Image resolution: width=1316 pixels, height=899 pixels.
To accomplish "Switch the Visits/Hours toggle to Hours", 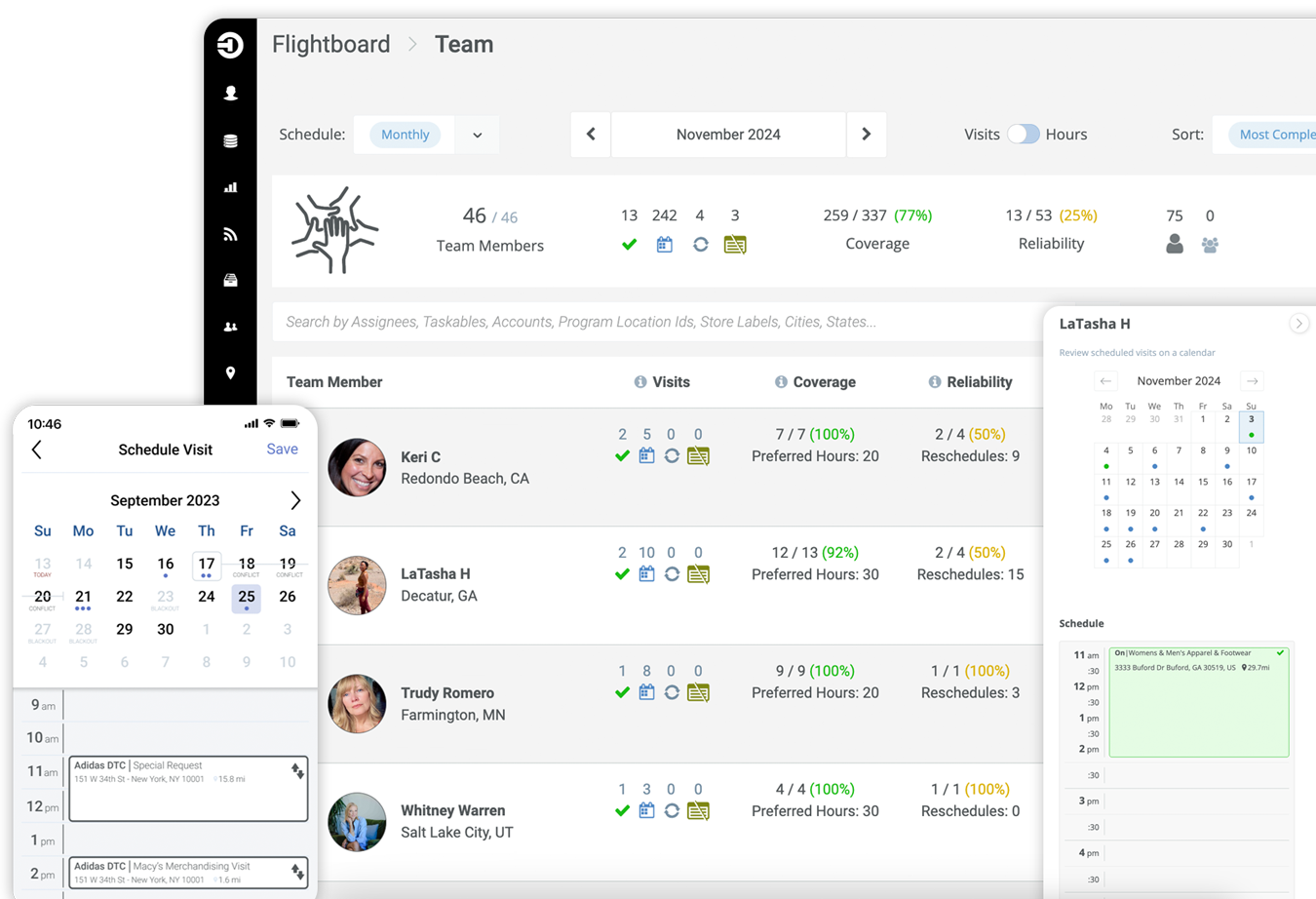I will [x=1025, y=135].
